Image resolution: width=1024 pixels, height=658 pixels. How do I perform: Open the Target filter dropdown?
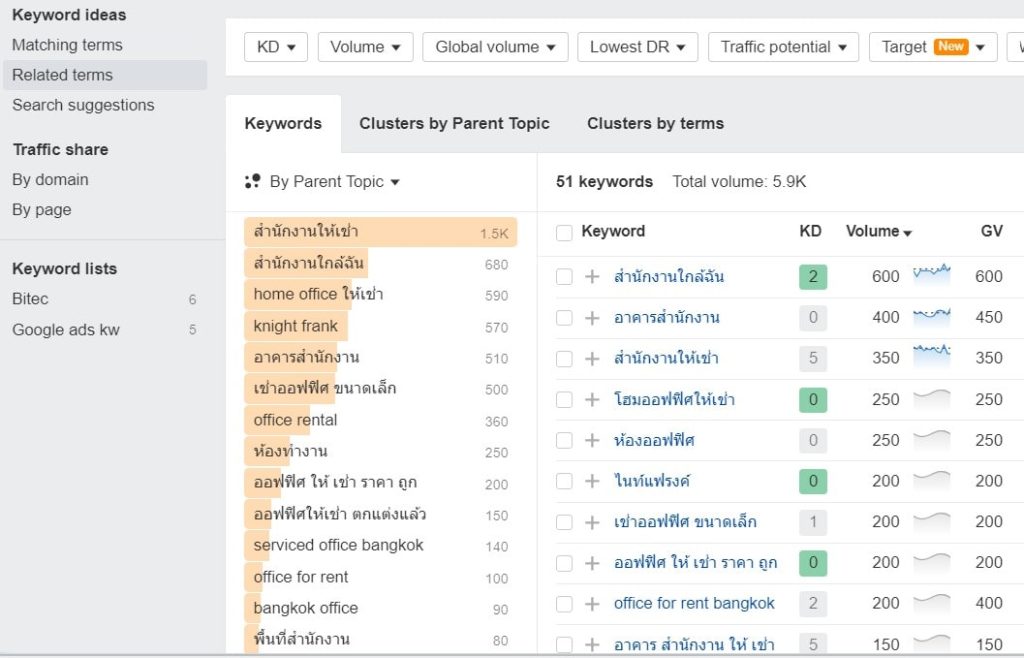933,47
